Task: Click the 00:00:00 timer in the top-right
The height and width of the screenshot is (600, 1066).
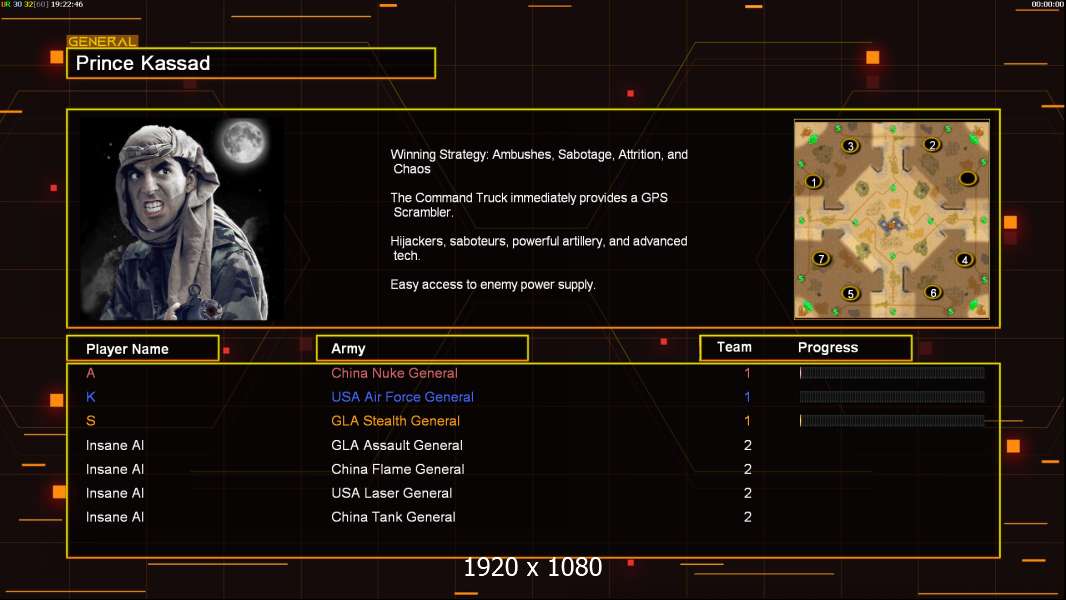Action: click(1047, 4)
